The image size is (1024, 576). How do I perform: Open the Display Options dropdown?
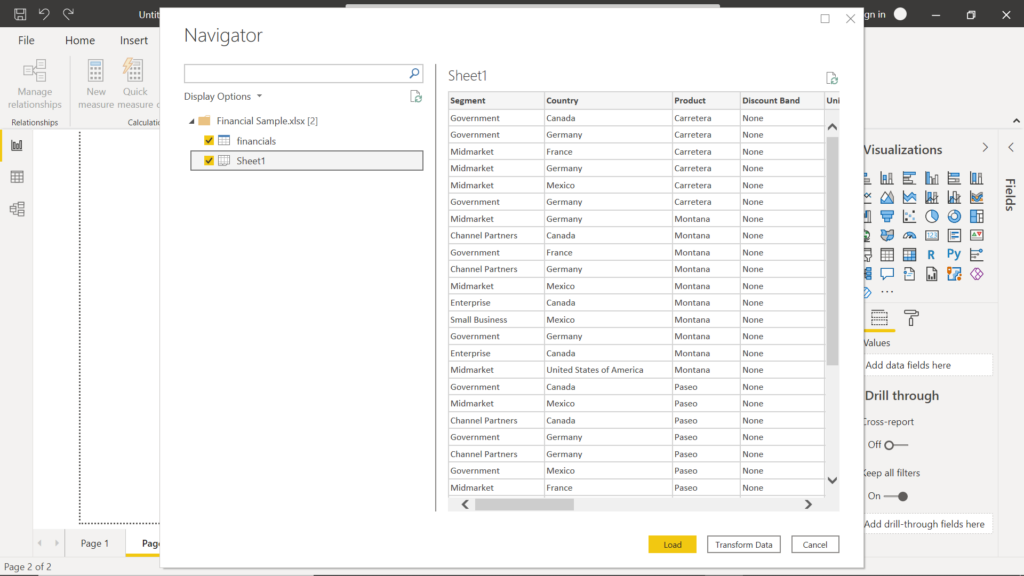[x=222, y=96]
